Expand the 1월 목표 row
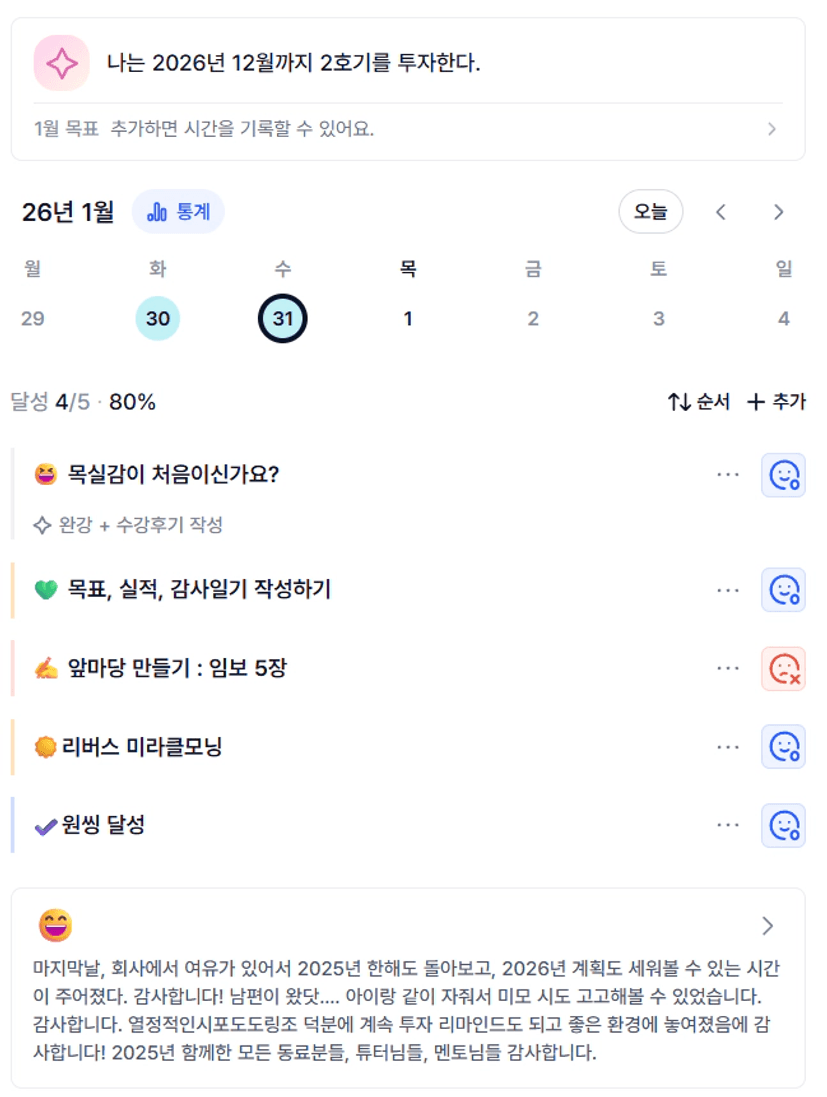This screenshot has width=827, height=1097. point(771,129)
